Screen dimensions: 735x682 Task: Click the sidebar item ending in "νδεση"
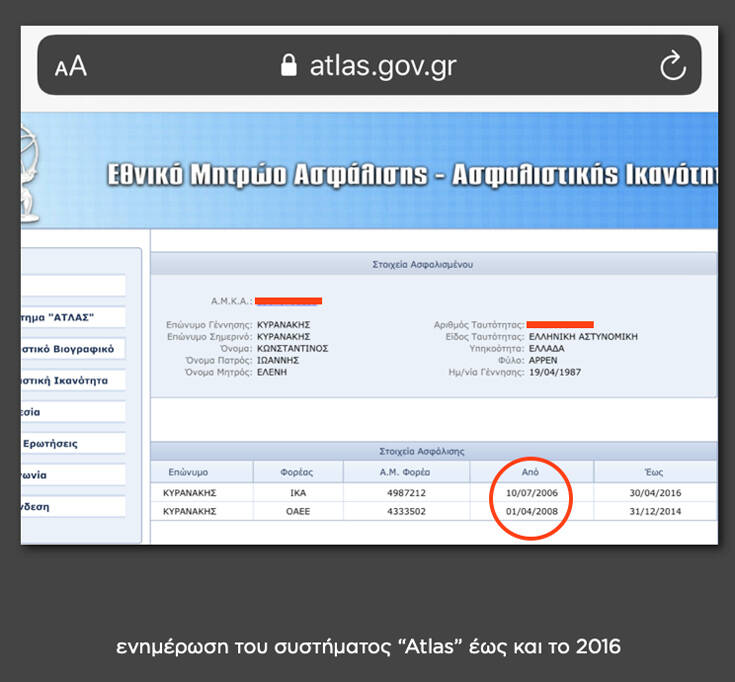pyautogui.click(x=72, y=506)
